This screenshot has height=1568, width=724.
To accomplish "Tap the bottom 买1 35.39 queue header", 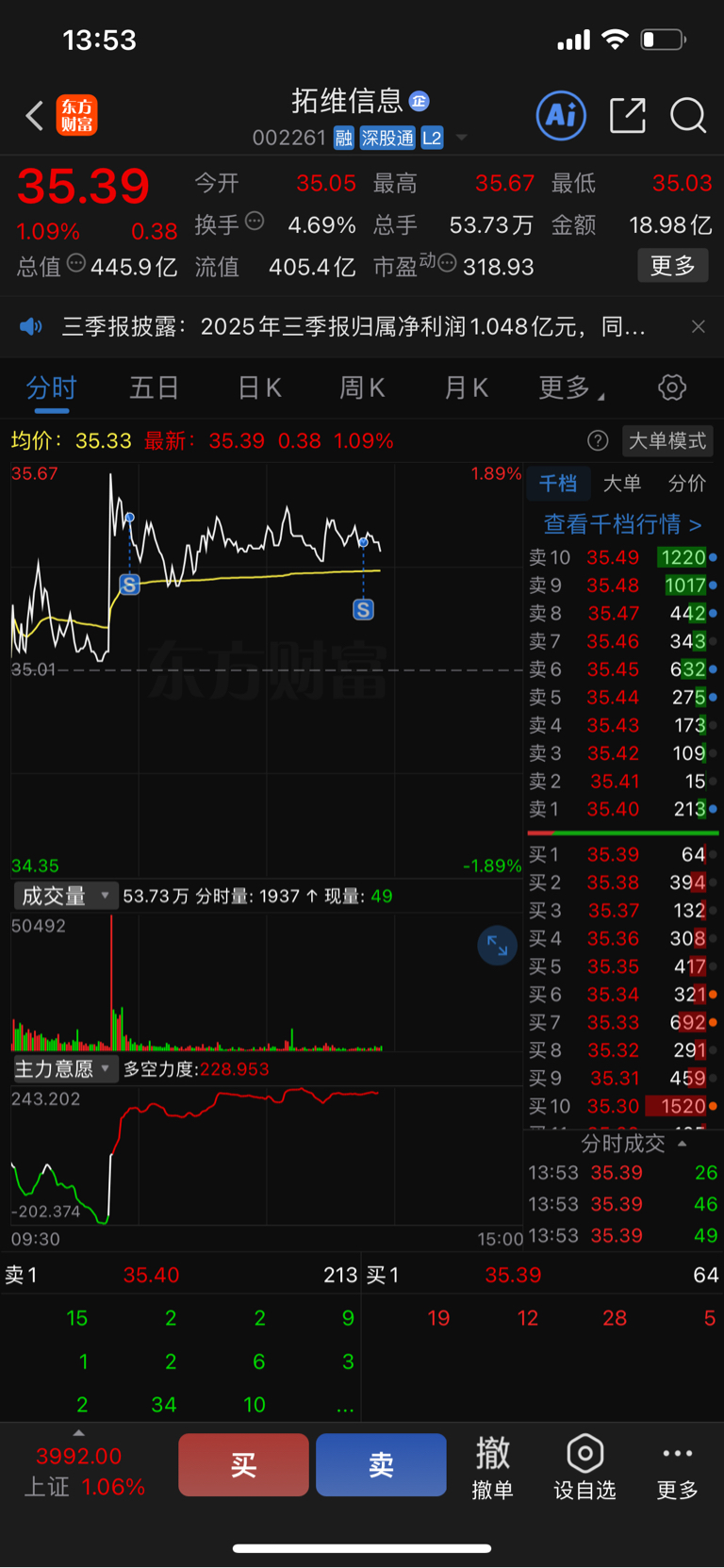I will tap(543, 1275).
